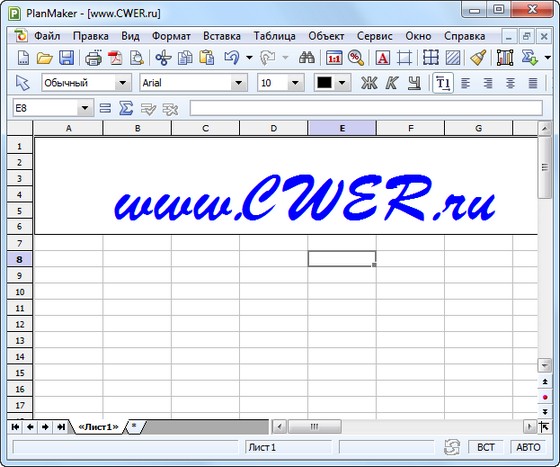
Task: Click the AutoSum sigma toolbar icon
Action: tap(529, 57)
